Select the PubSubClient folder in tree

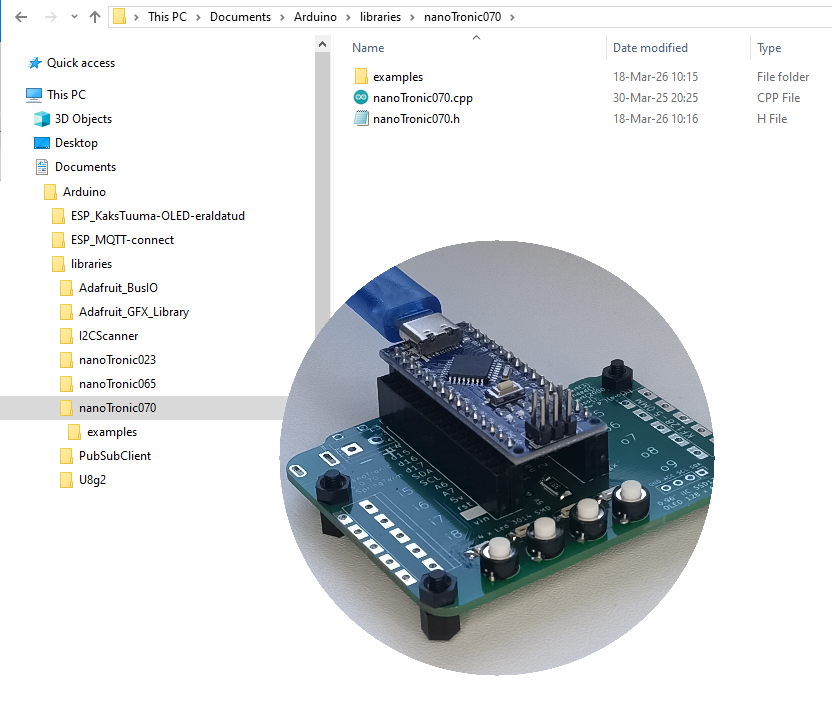point(114,456)
